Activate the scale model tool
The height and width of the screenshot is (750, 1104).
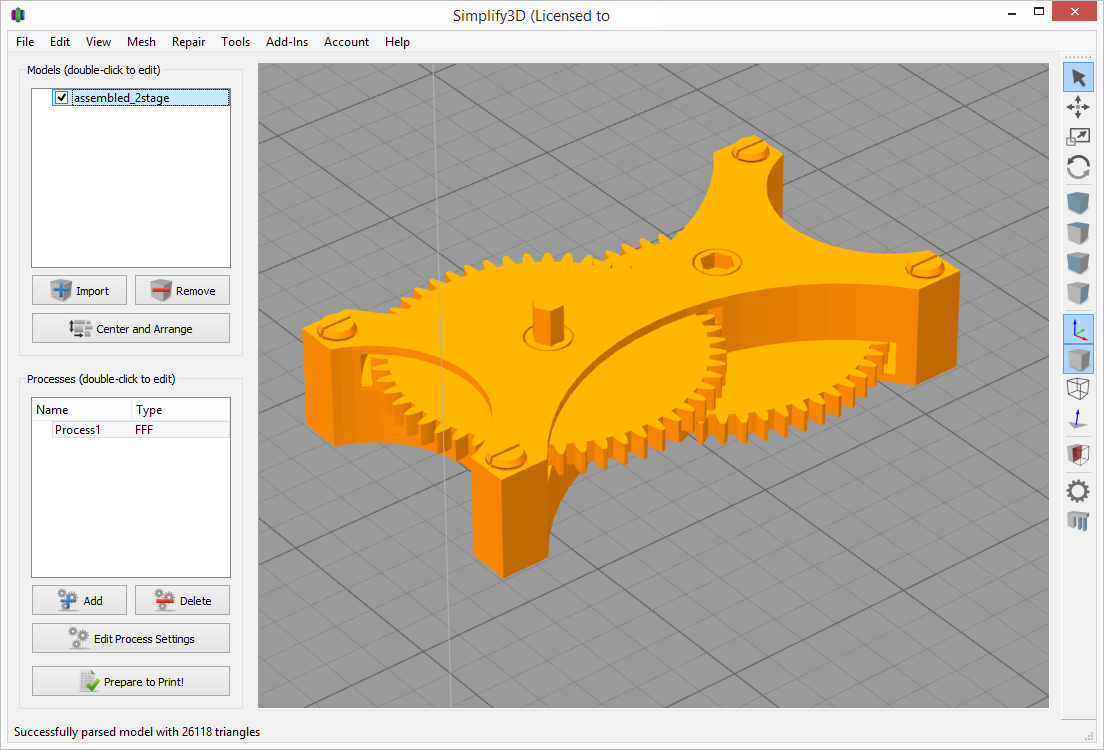click(1078, 137)
